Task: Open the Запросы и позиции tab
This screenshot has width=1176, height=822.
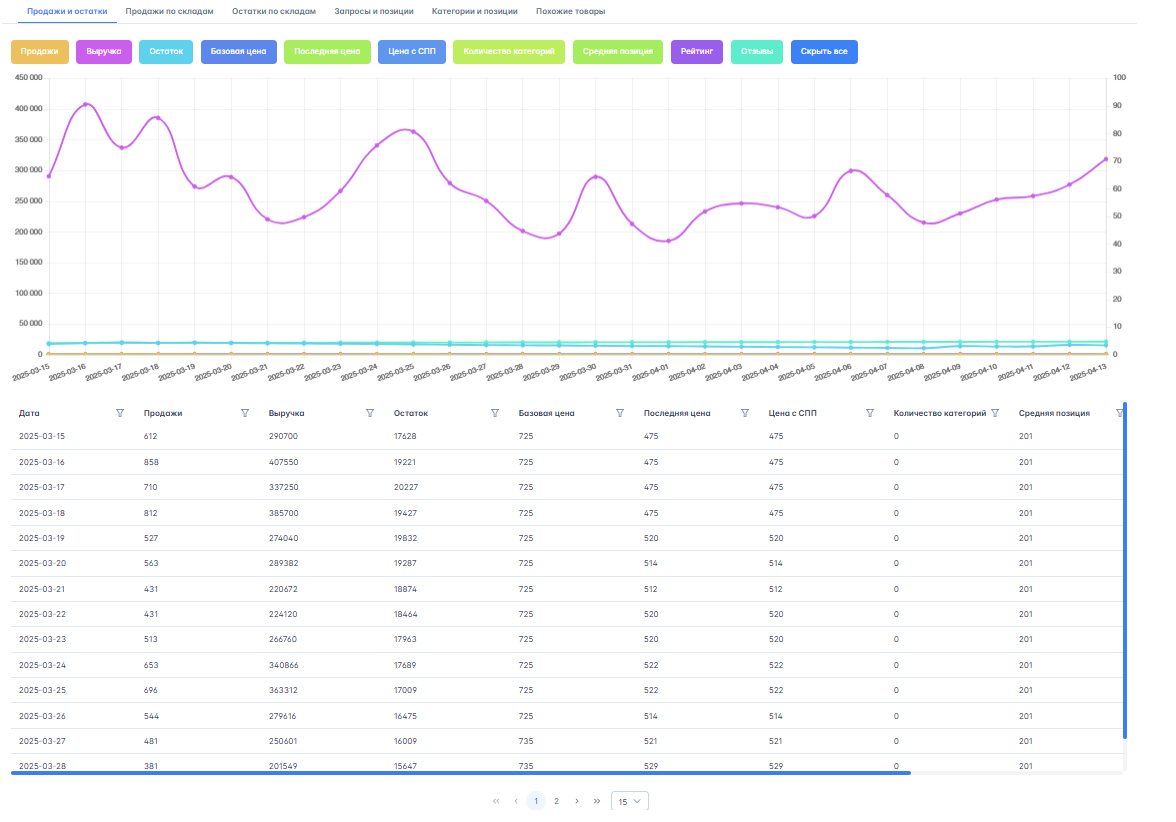Action: click(373, 11)
